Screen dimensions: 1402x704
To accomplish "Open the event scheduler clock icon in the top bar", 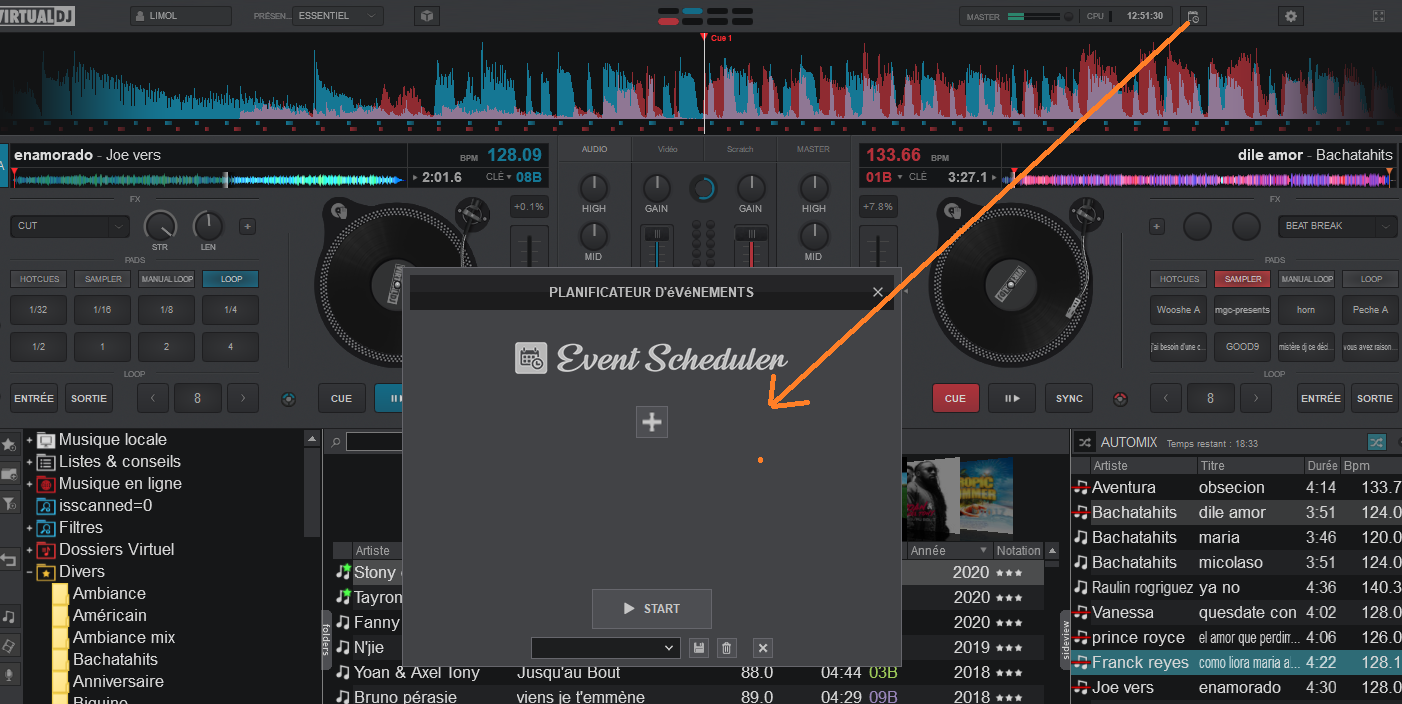I will (x=1193, y=16).
